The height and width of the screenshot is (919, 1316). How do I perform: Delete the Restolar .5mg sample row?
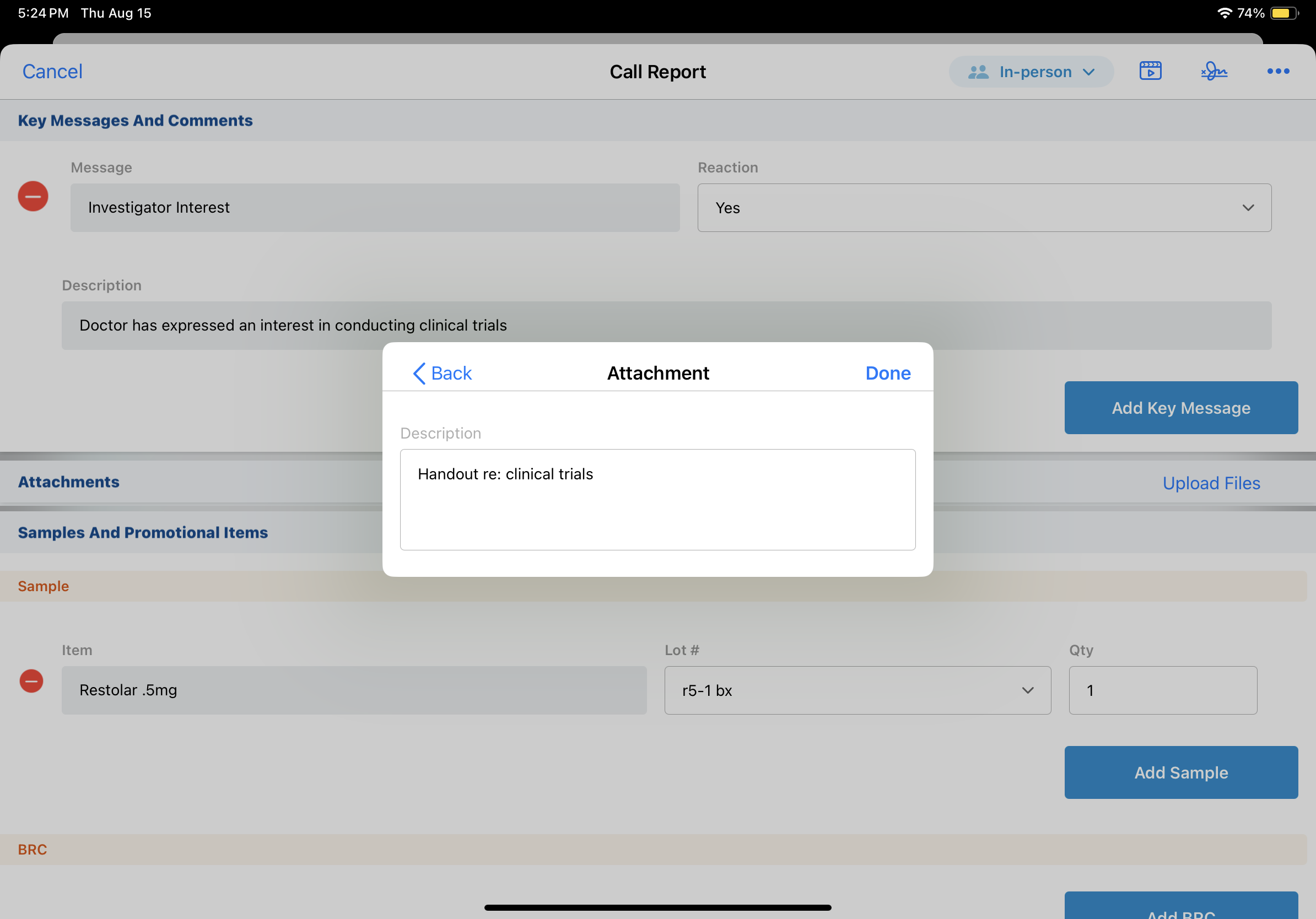point(31,680)
